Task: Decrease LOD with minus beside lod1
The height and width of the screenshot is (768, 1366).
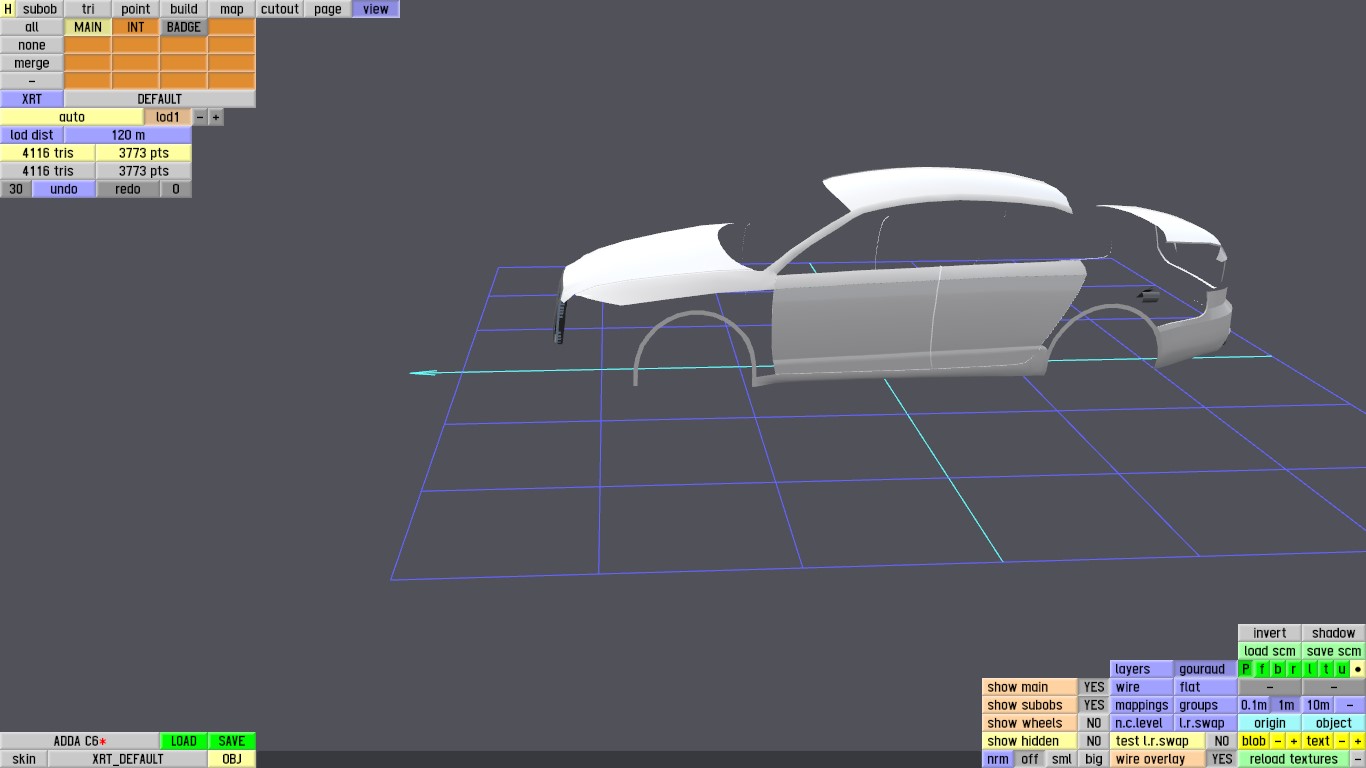Action: pyautogui.click(x=200, y=117)
